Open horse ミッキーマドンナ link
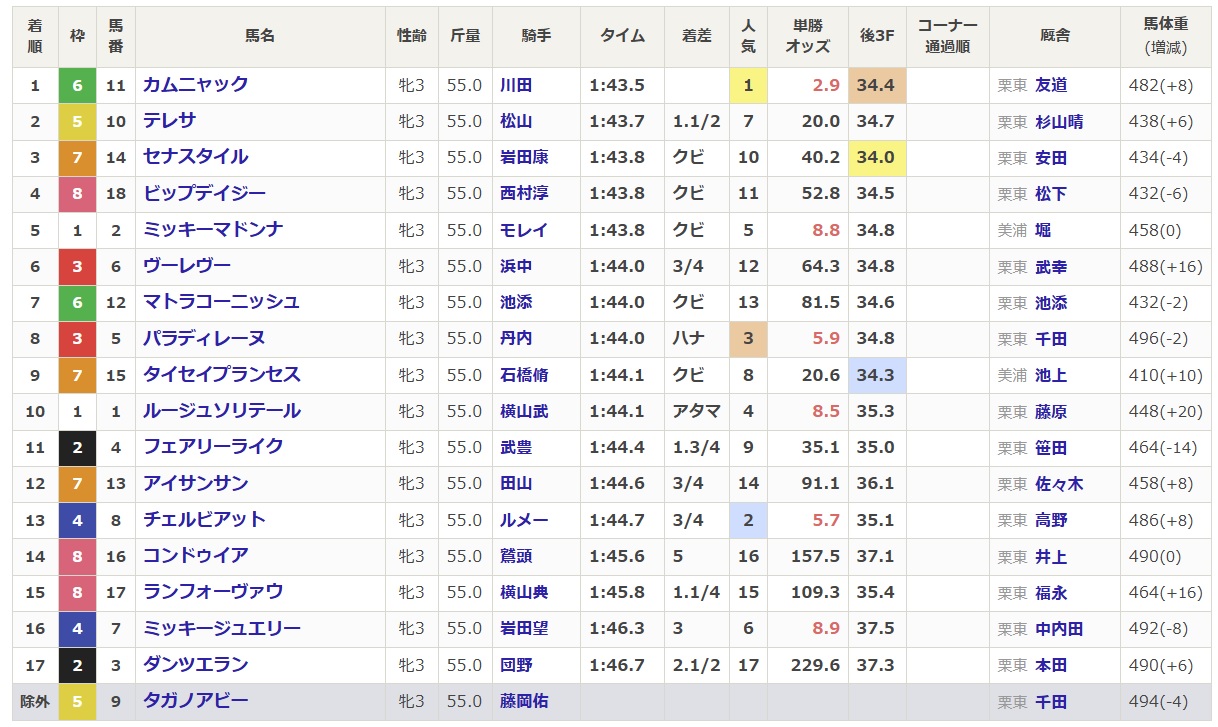 pos(213,230)
